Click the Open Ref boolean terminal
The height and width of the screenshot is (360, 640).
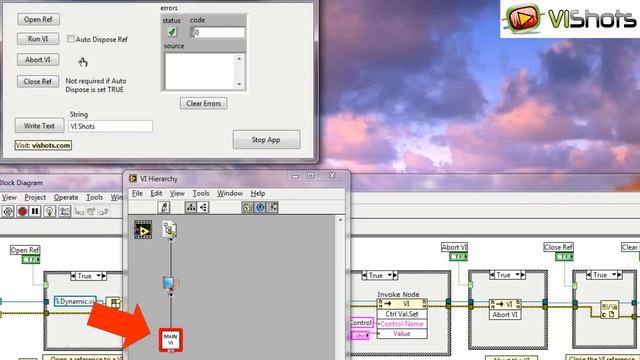31,259
